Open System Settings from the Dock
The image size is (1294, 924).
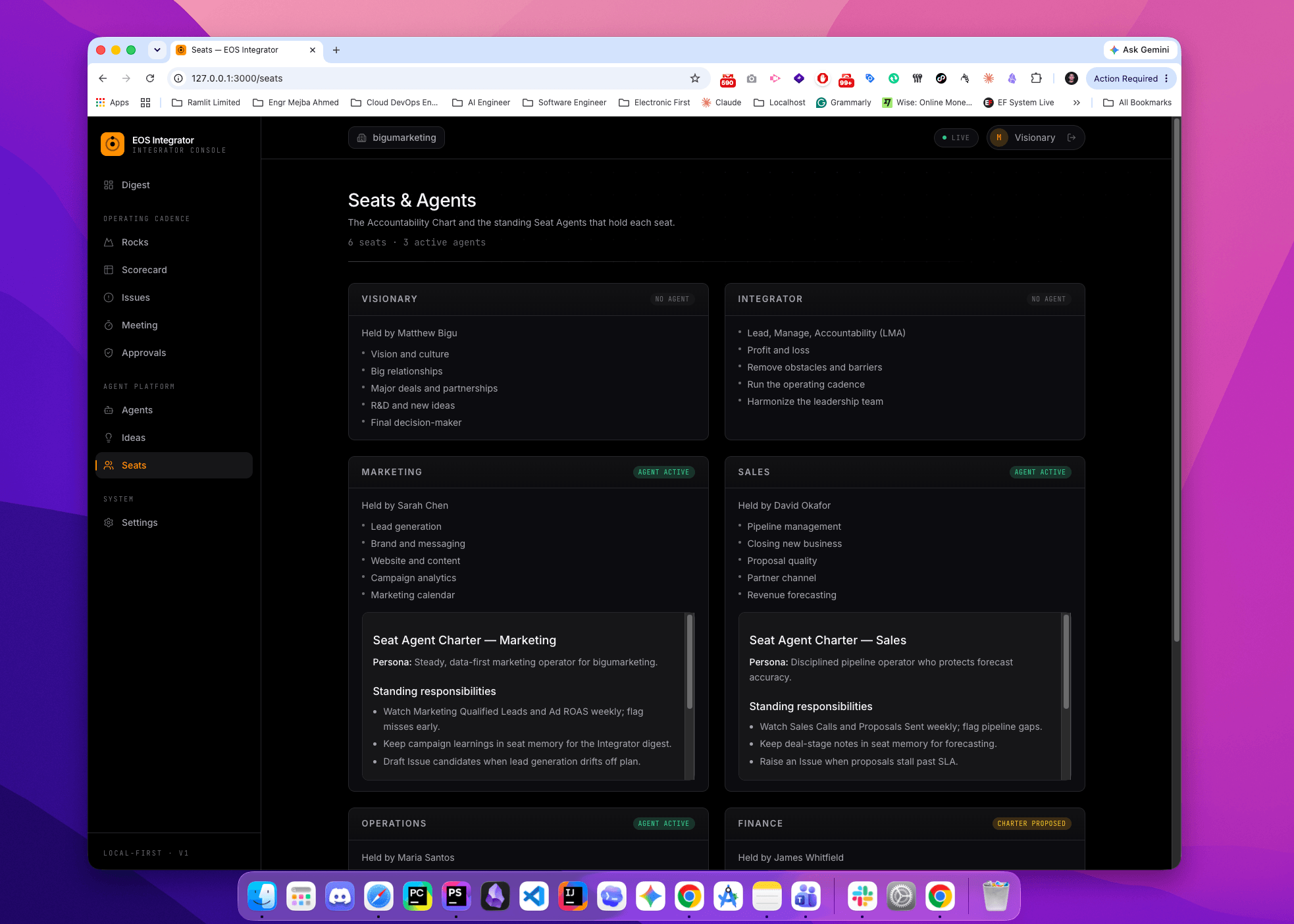tap(901, 896)
